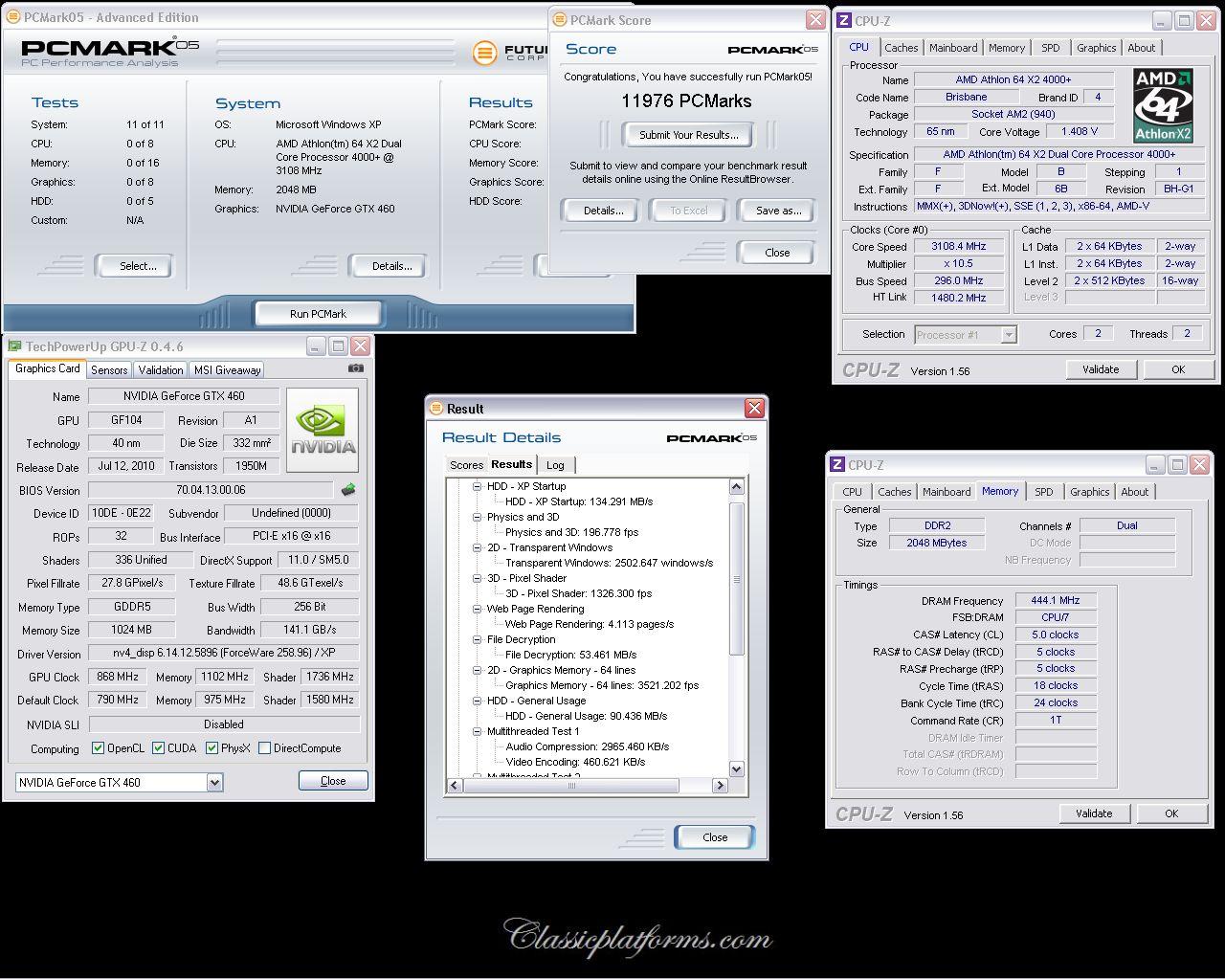This screenshot has height=980, width=1225.
Task: Click the bottom CPU-Z window title icon
Action: 837,465
